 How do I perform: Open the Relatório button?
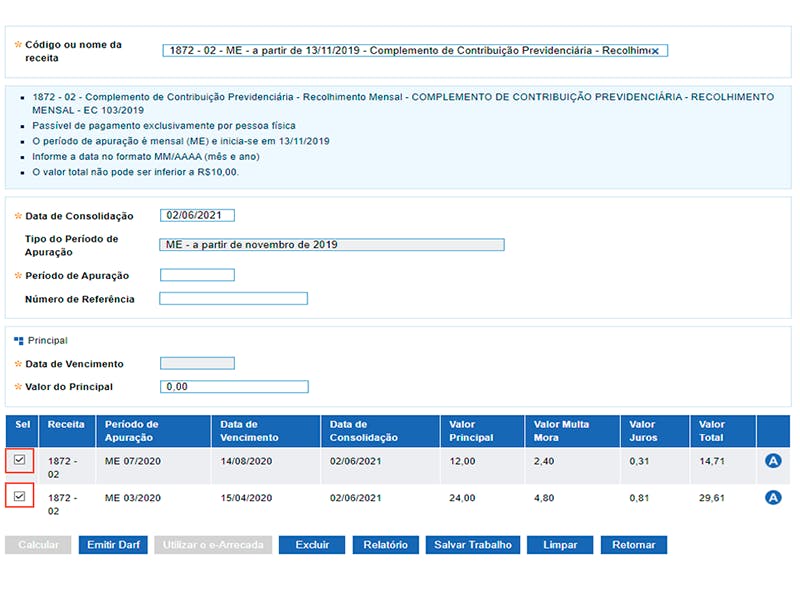point(385,545)
